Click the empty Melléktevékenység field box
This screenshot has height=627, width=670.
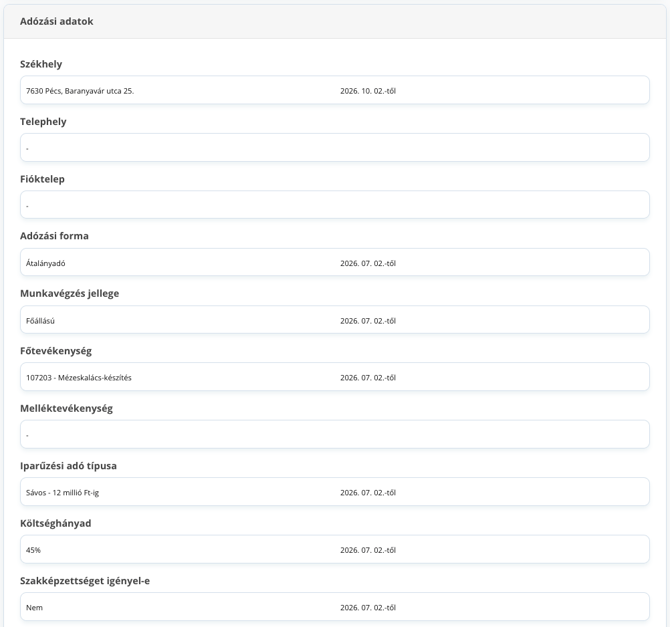[x=335, y=434]
